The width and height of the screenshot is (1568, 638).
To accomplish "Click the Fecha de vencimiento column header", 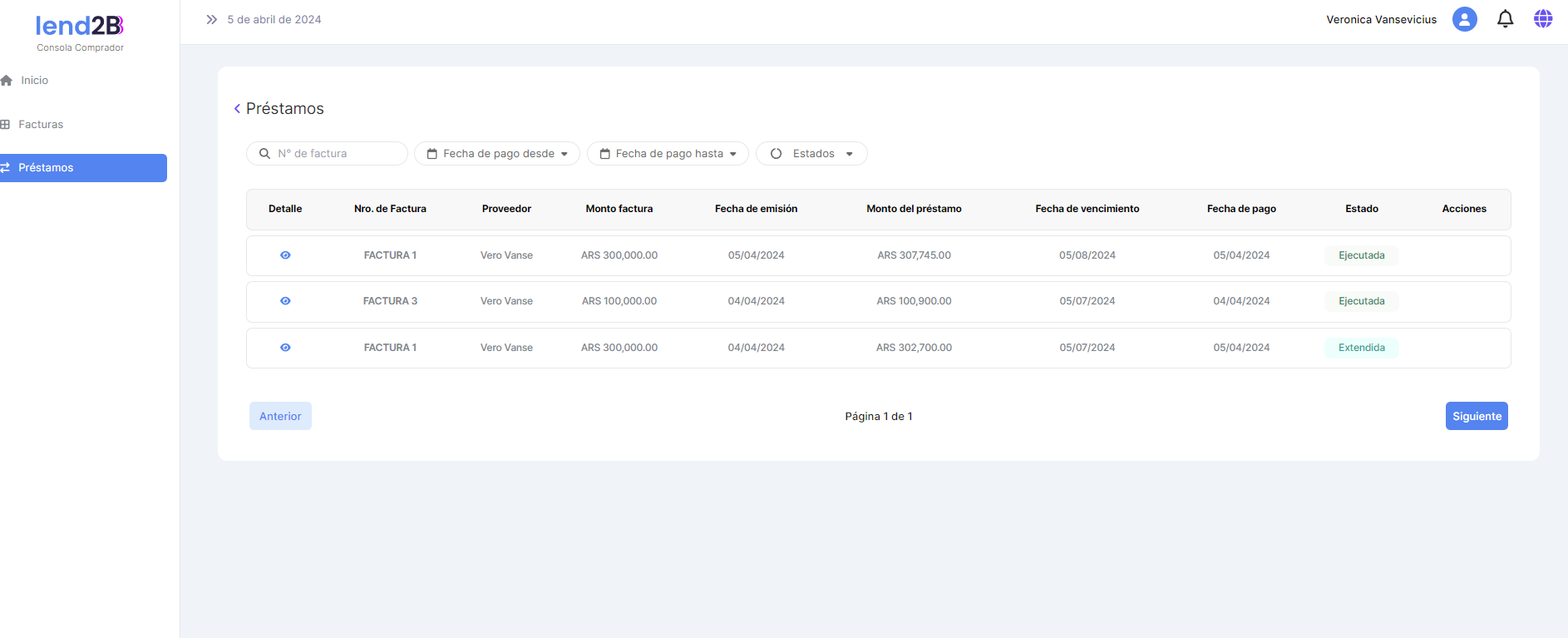I will point(1087,209).
